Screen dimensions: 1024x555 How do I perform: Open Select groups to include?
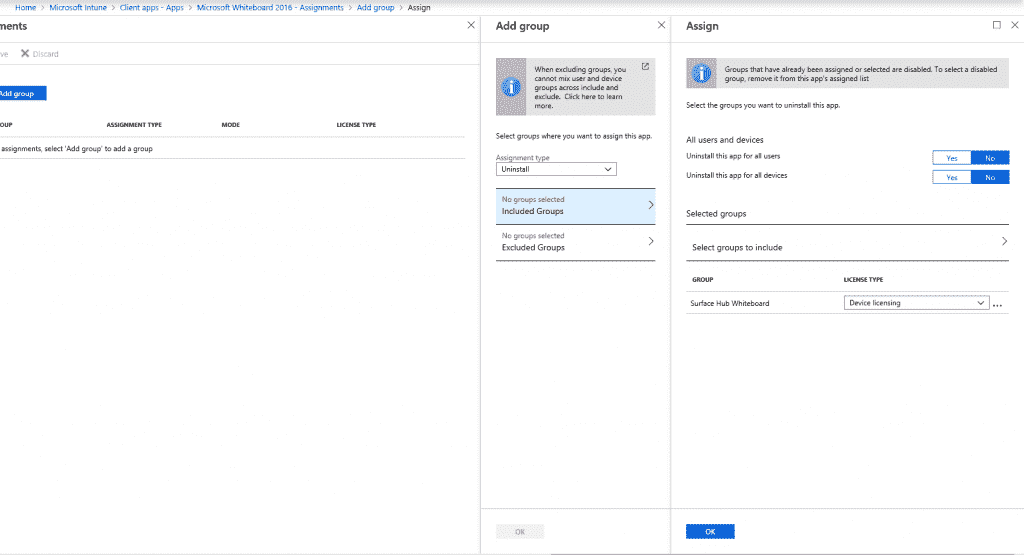click(x=847, y=243)
